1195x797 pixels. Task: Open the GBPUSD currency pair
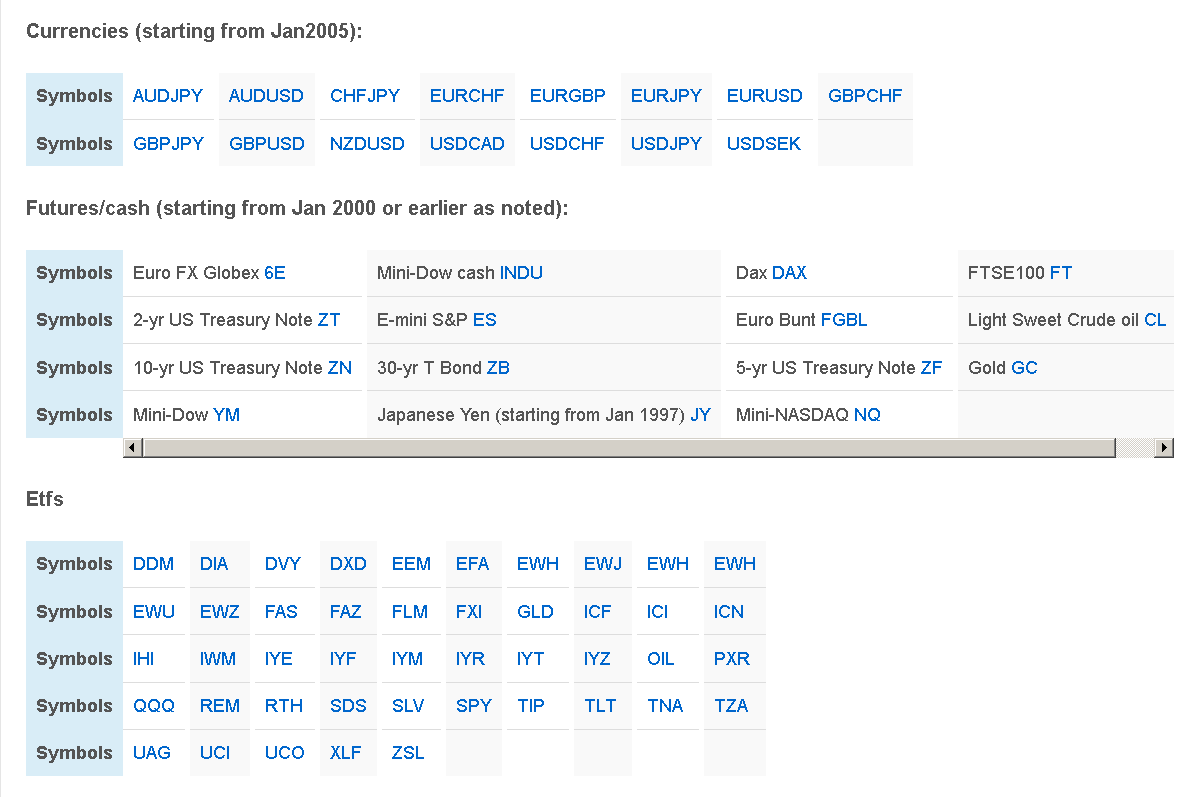click(x=267, y=144)
